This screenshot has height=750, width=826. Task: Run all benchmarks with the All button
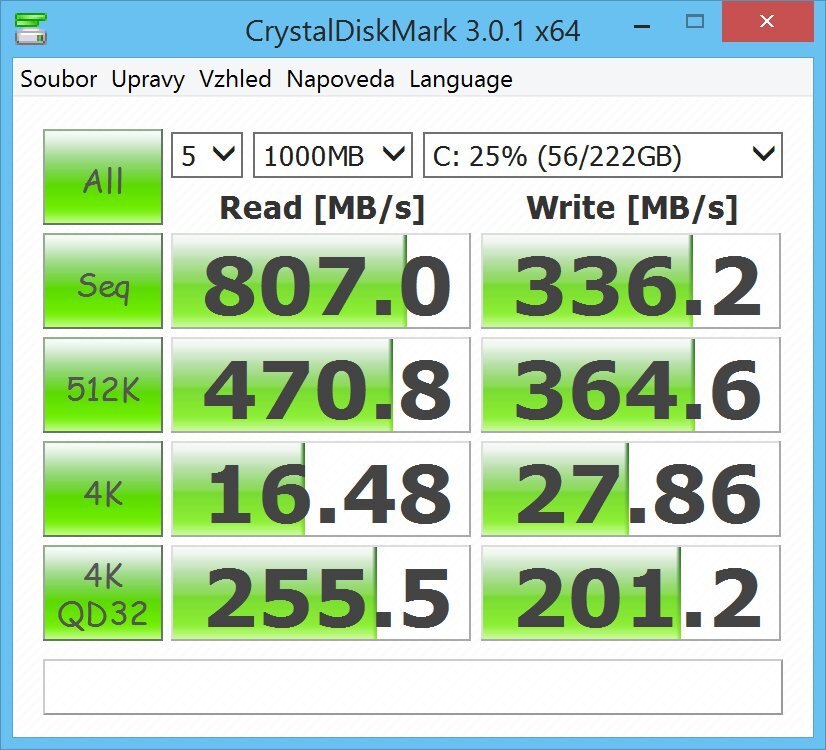tap(103, 178)
